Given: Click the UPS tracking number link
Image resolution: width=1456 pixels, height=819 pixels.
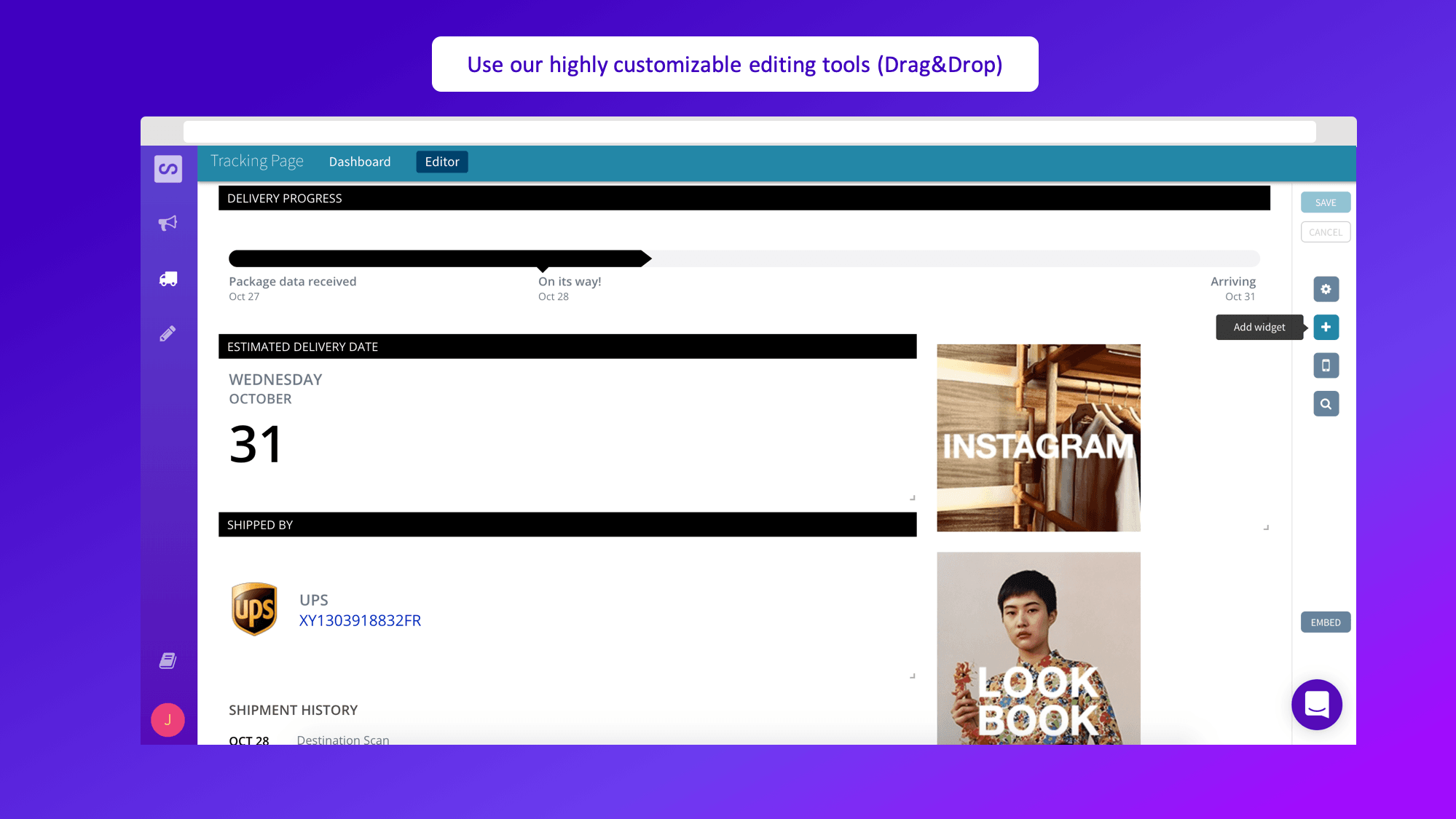Looking at the screenshot, I should [x=360, y=620].
